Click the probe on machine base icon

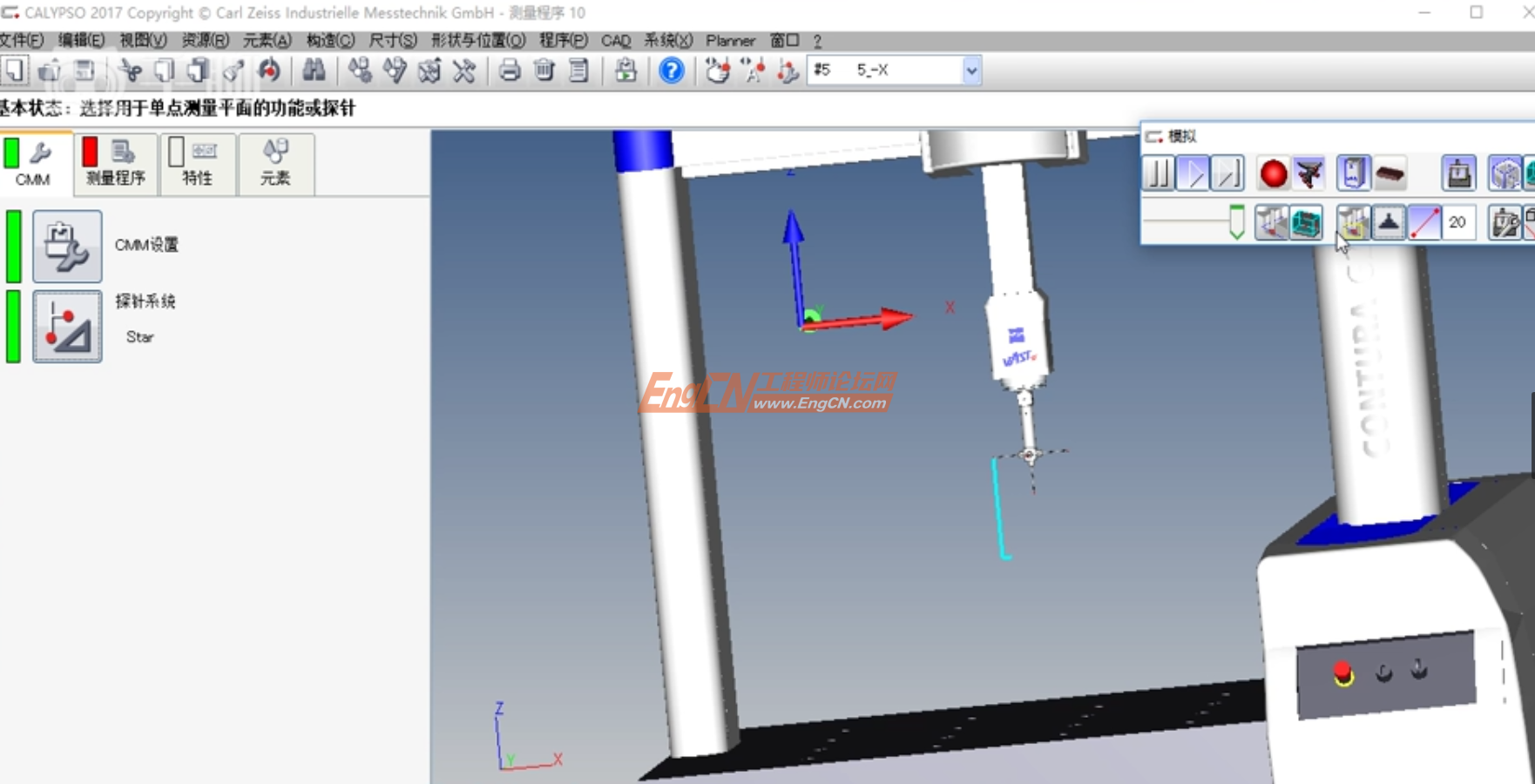(x=1458, y=173)
